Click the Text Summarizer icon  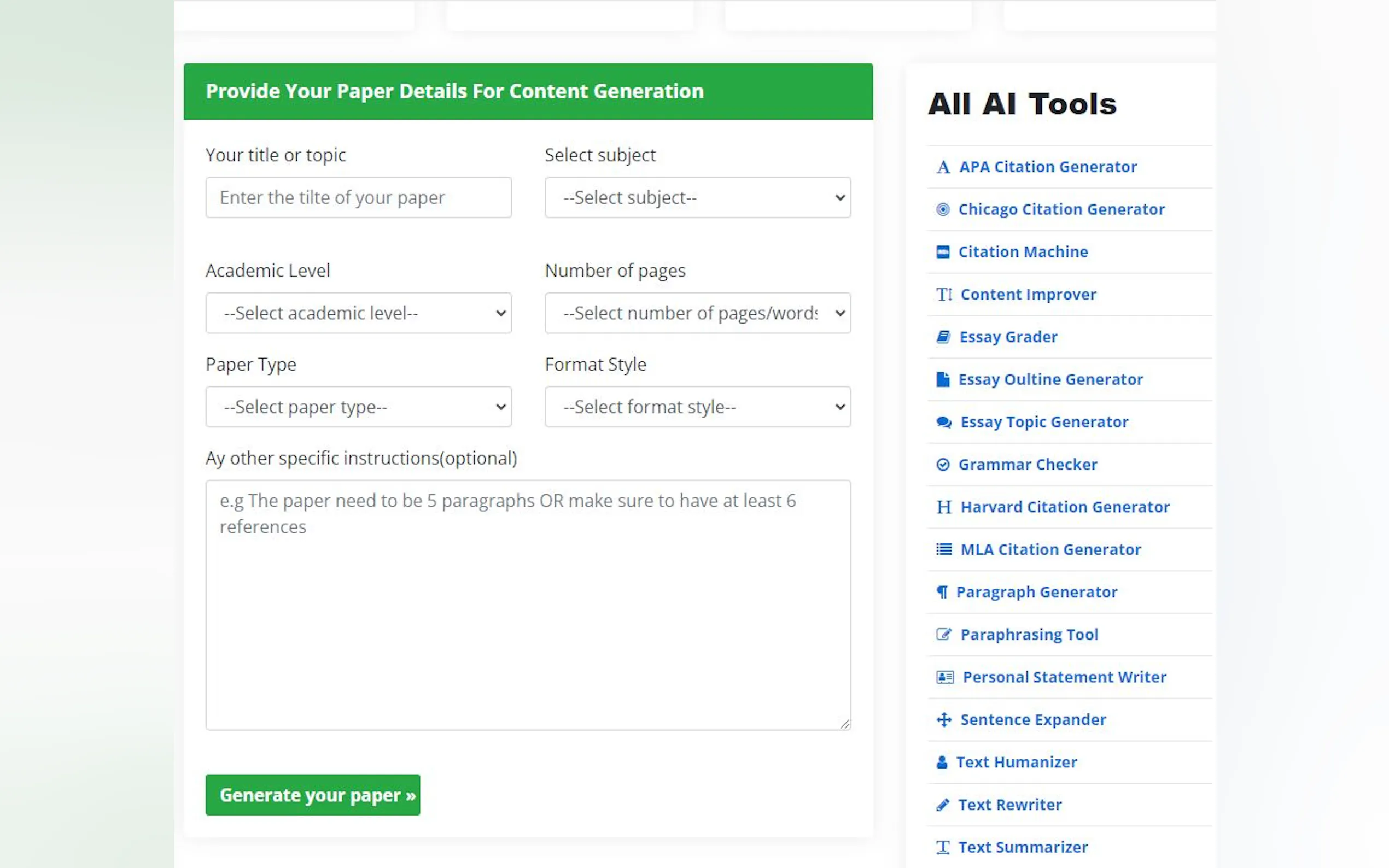tap(942, 847)
